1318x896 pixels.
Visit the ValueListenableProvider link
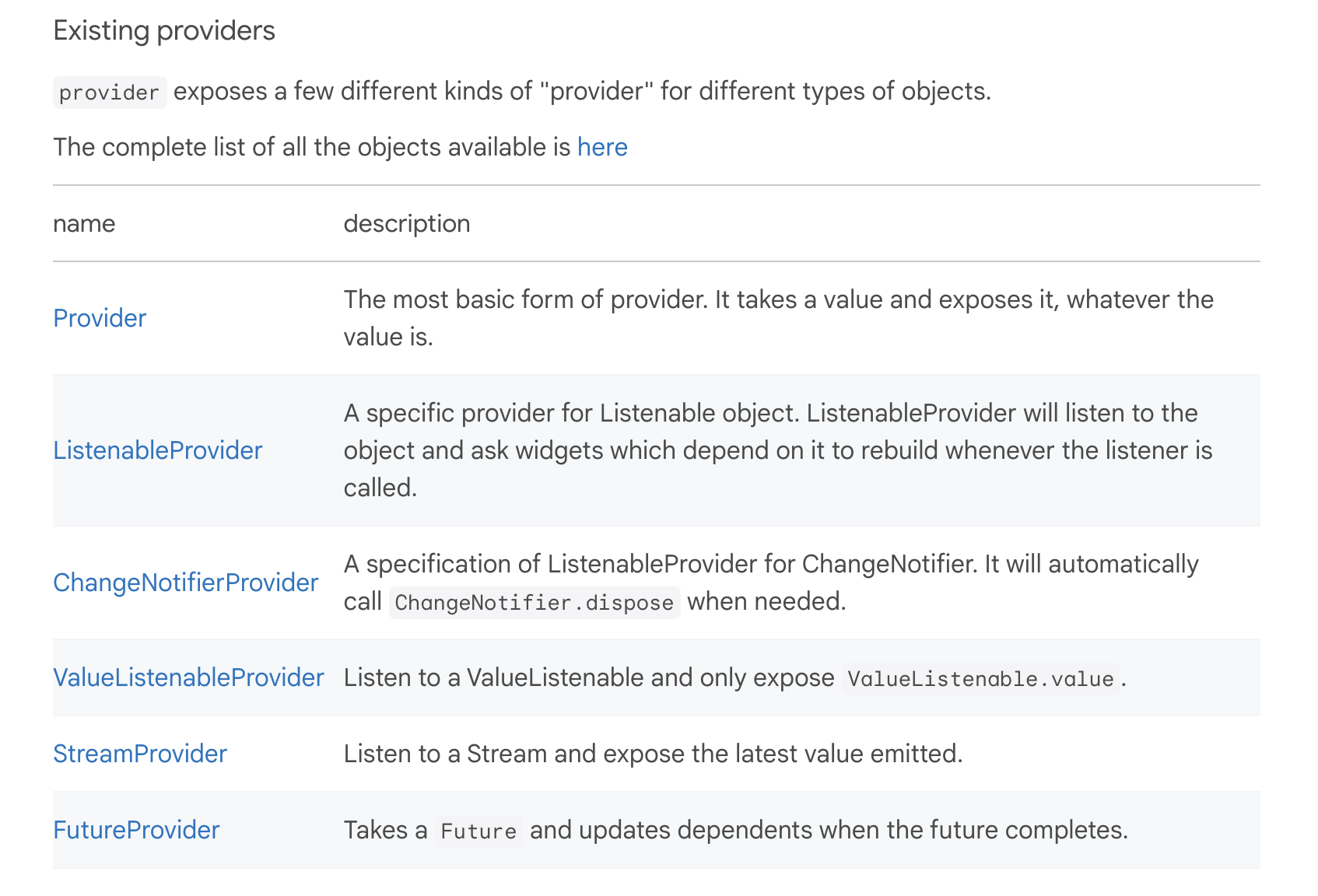click(x=188, y=677)
